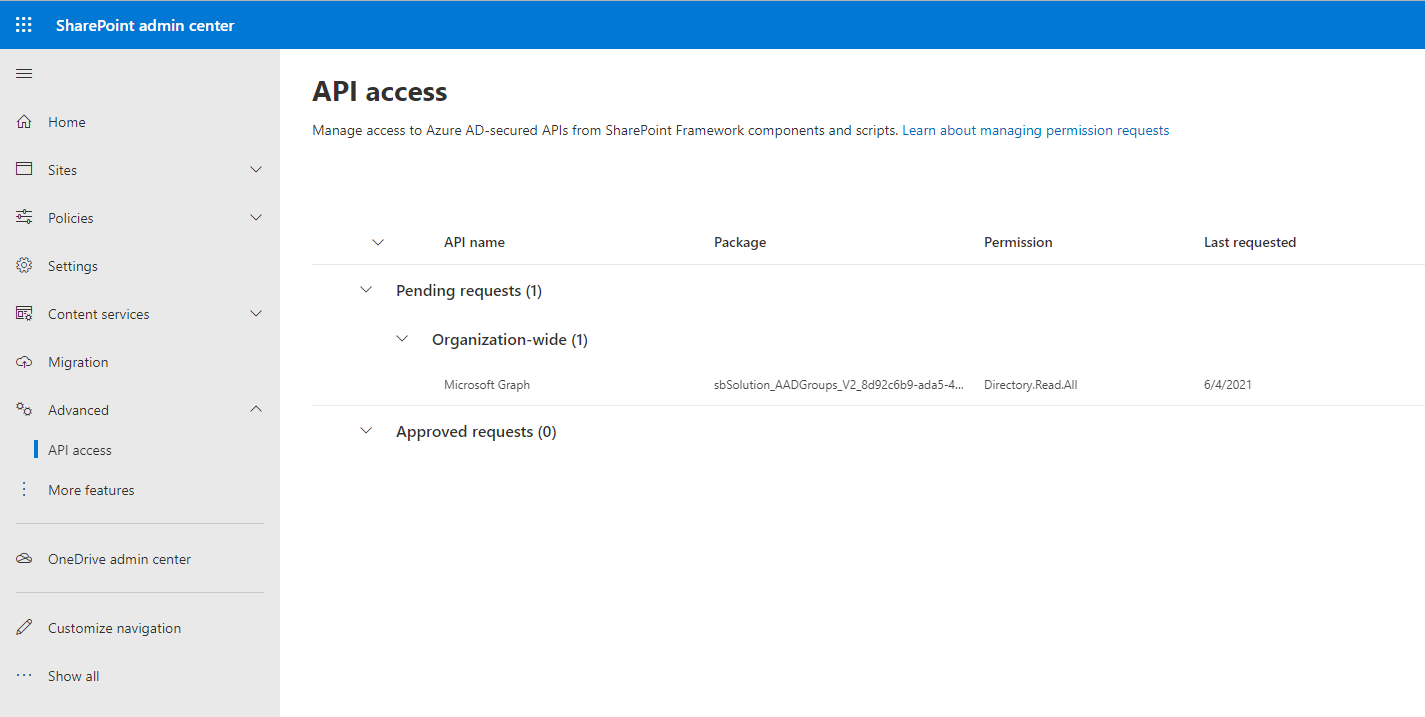Click the Sites window icon
Screen dimensions: 1425x717
pos(24,170)
